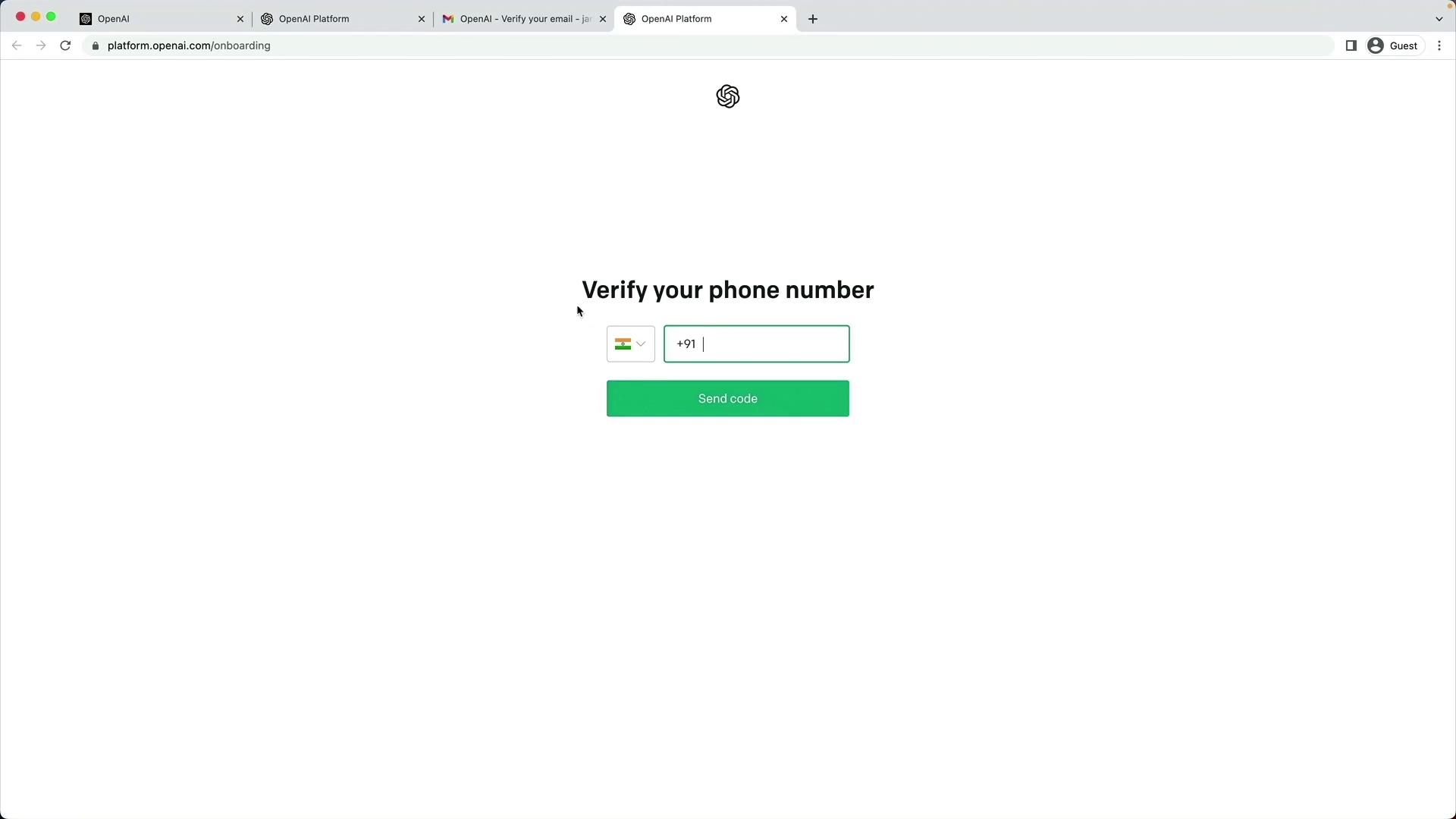Viewport: 1456px width, 819px height.
Task: Open the India flag country selector
Action: click(630, 344)
